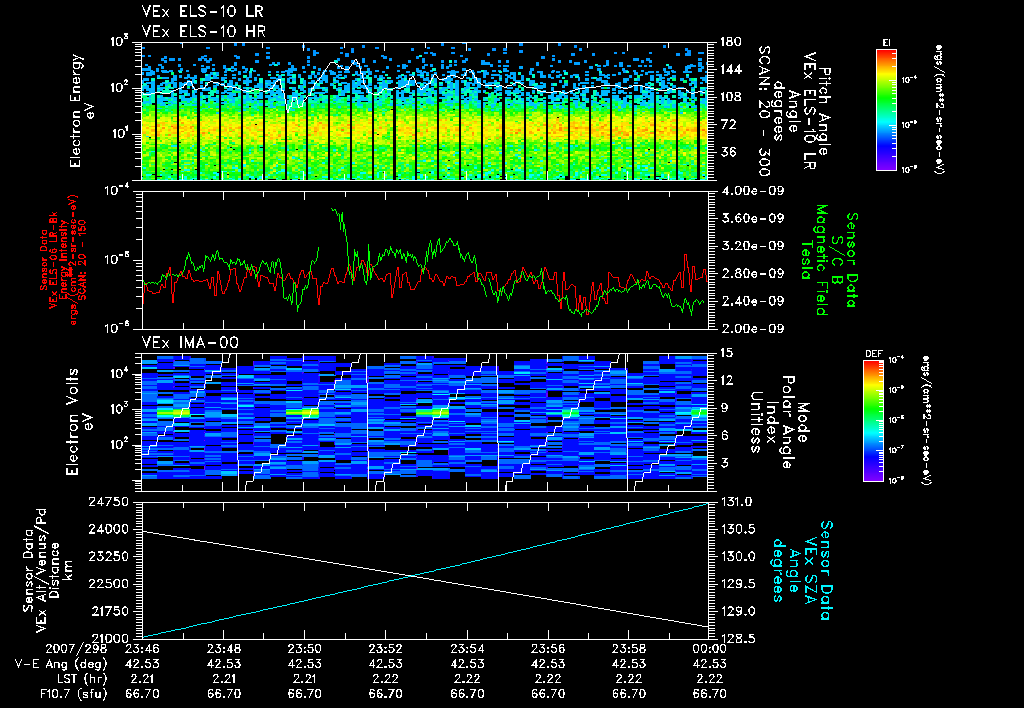
Task: Click the DEF color bar legend
Action: point(873,421)
